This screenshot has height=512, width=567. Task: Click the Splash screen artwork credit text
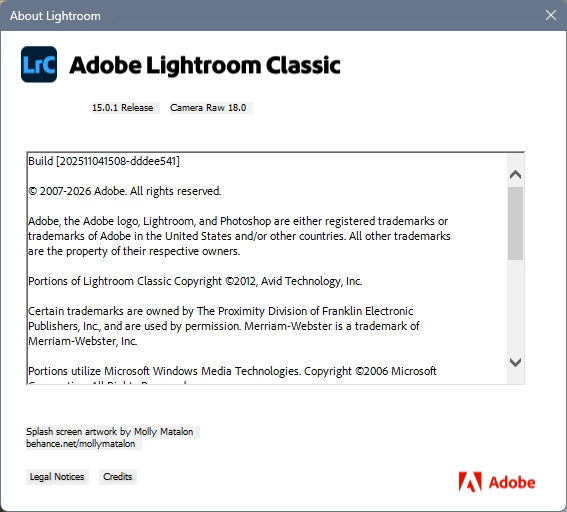coord(110,432)
